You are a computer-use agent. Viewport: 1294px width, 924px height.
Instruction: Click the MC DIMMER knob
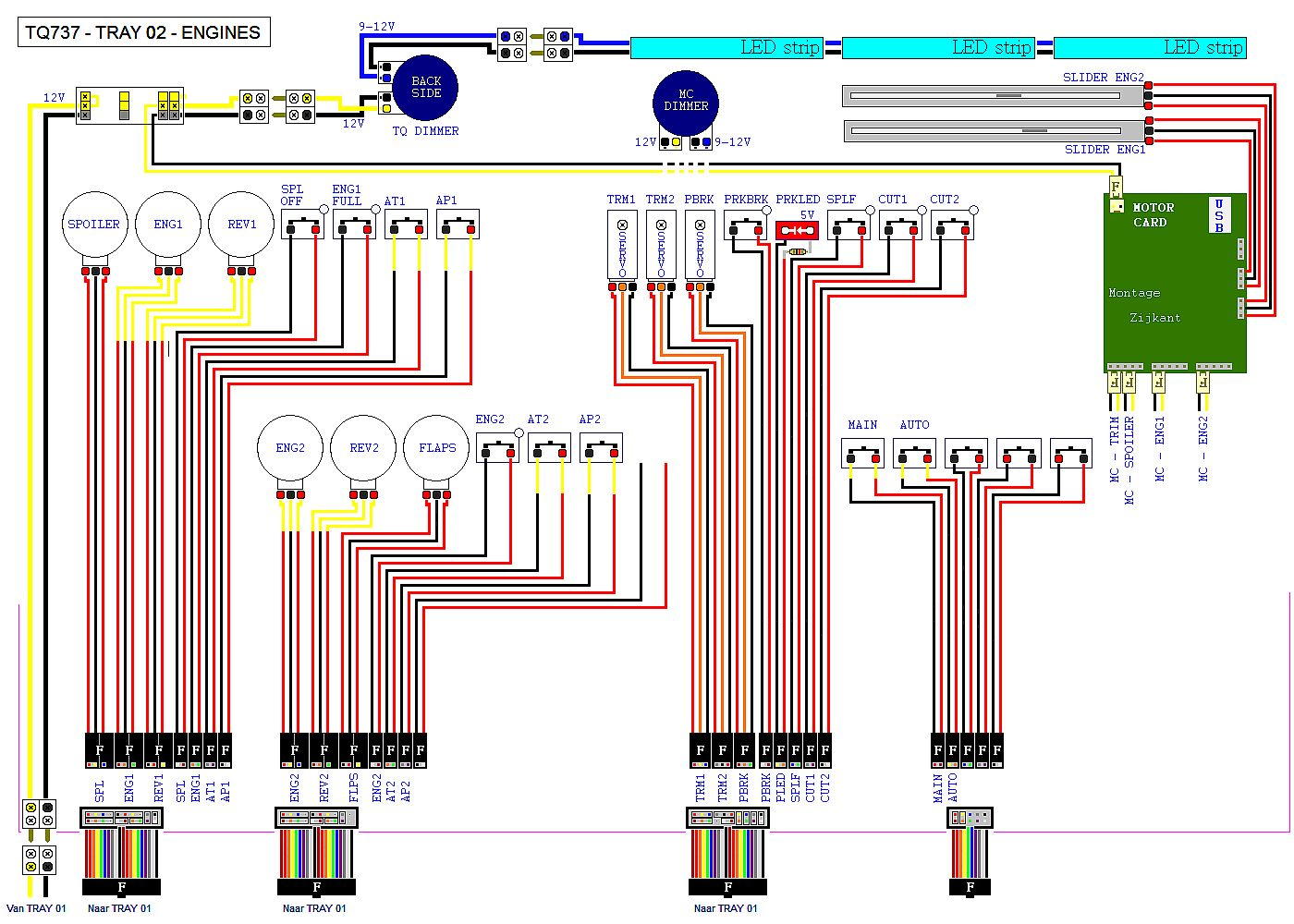tap(685, 103)
